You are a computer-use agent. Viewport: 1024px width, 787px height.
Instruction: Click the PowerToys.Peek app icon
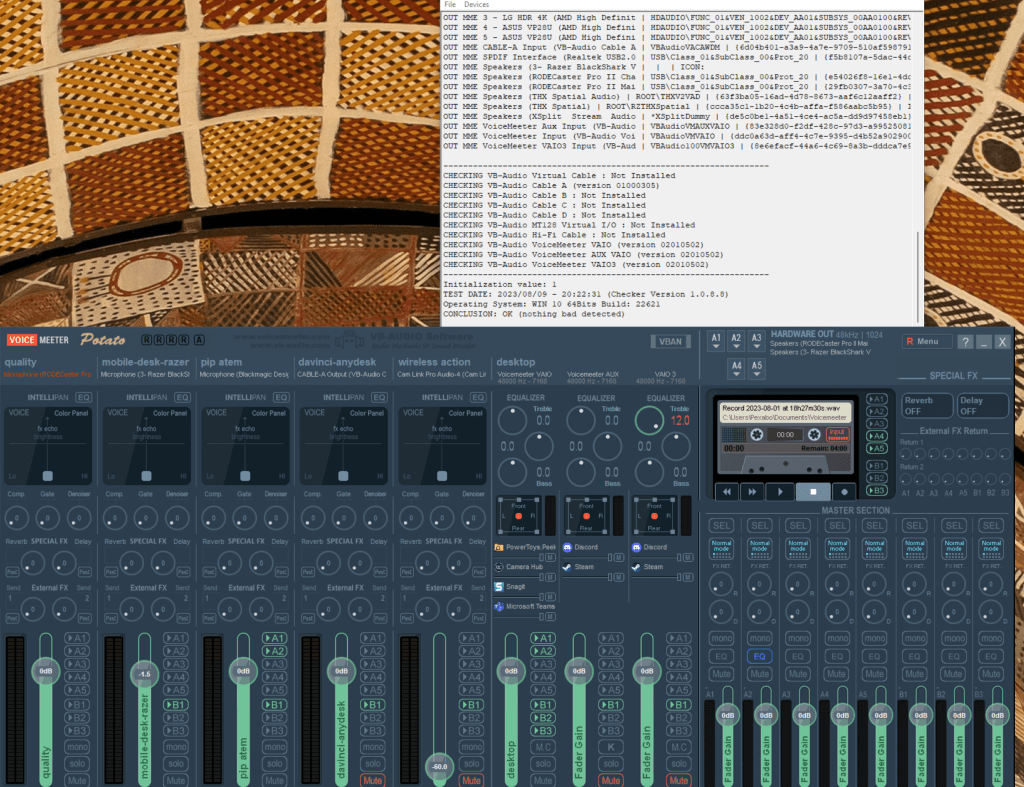coord(499,547)
